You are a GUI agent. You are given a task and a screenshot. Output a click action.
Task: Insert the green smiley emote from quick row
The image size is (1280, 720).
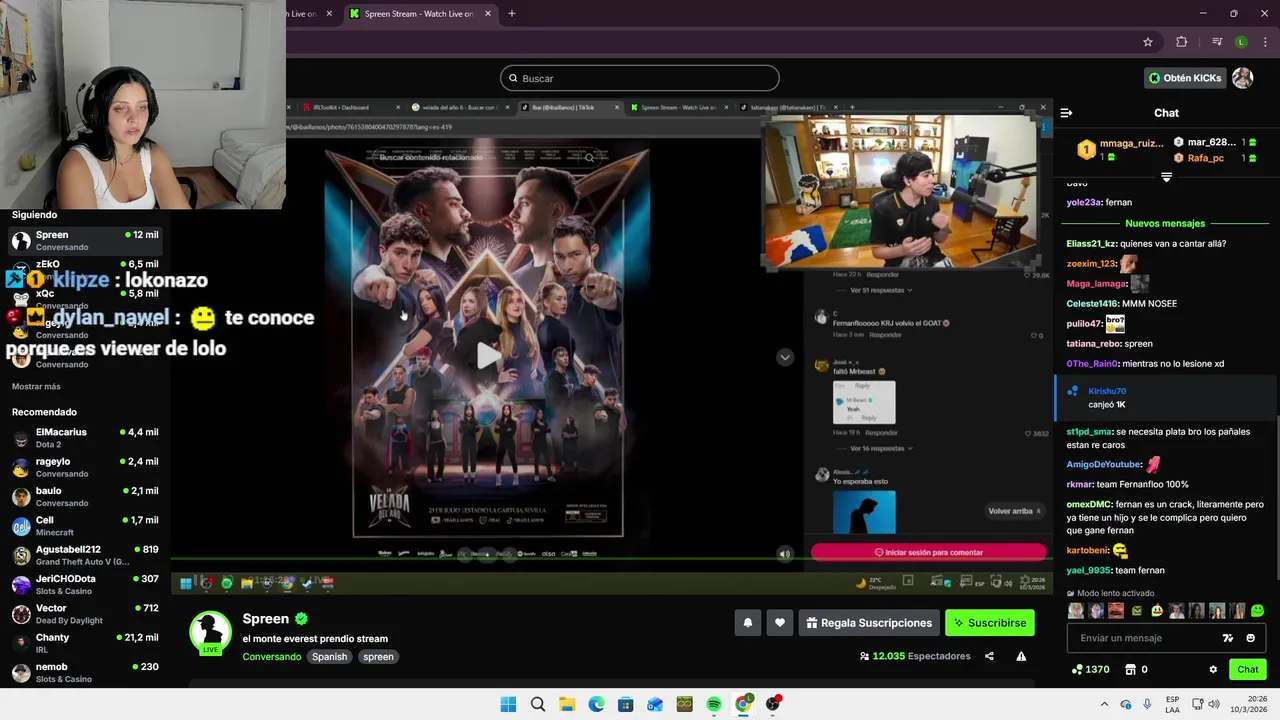[1257, 610]
